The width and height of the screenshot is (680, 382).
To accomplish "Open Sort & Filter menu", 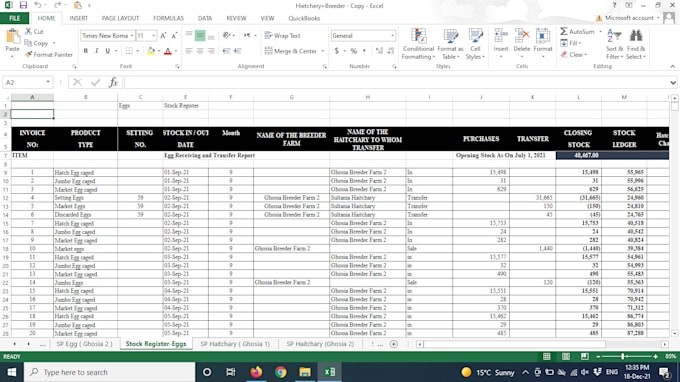I will (615, 44).
